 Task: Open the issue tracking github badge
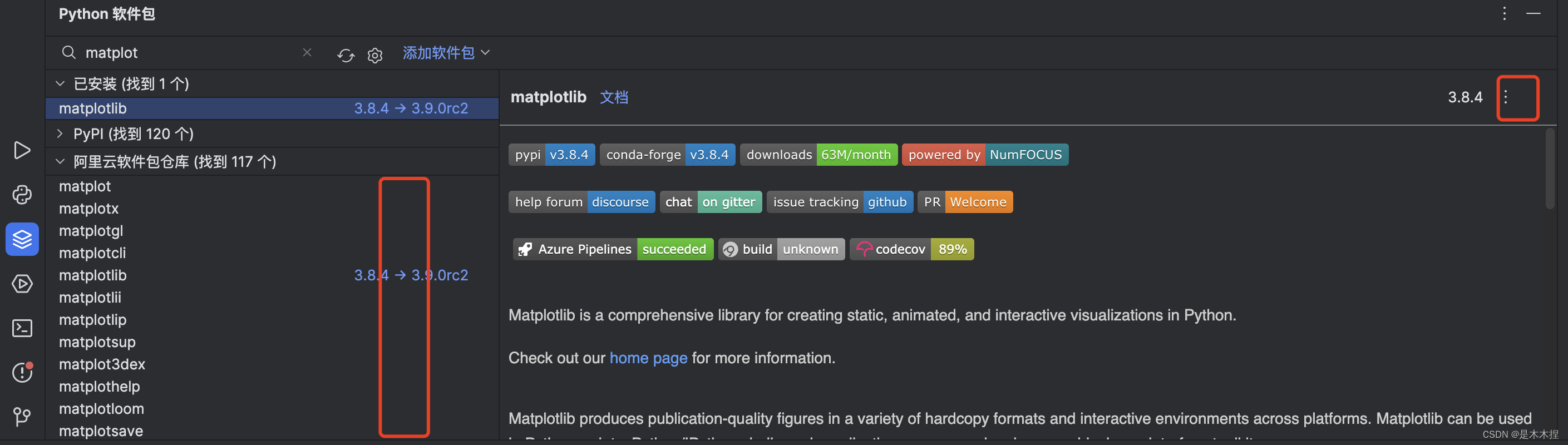tap(840, 202)
